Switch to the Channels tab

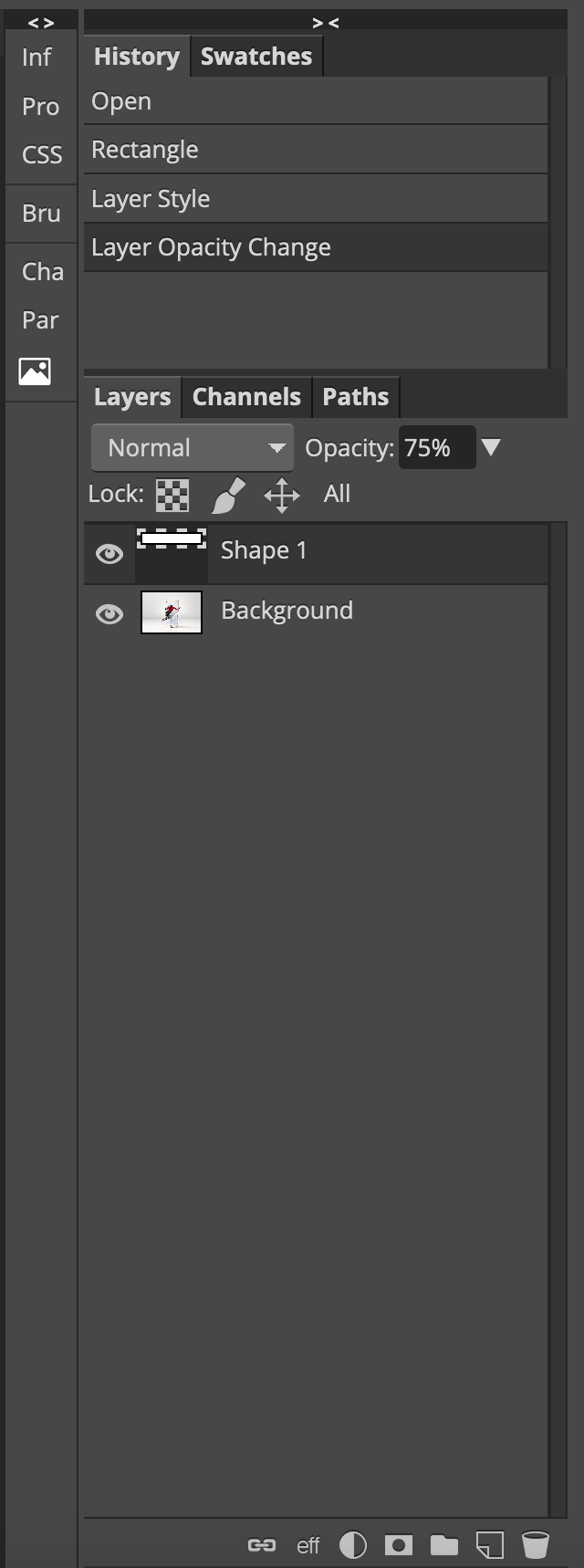click(x=246, y=397)
